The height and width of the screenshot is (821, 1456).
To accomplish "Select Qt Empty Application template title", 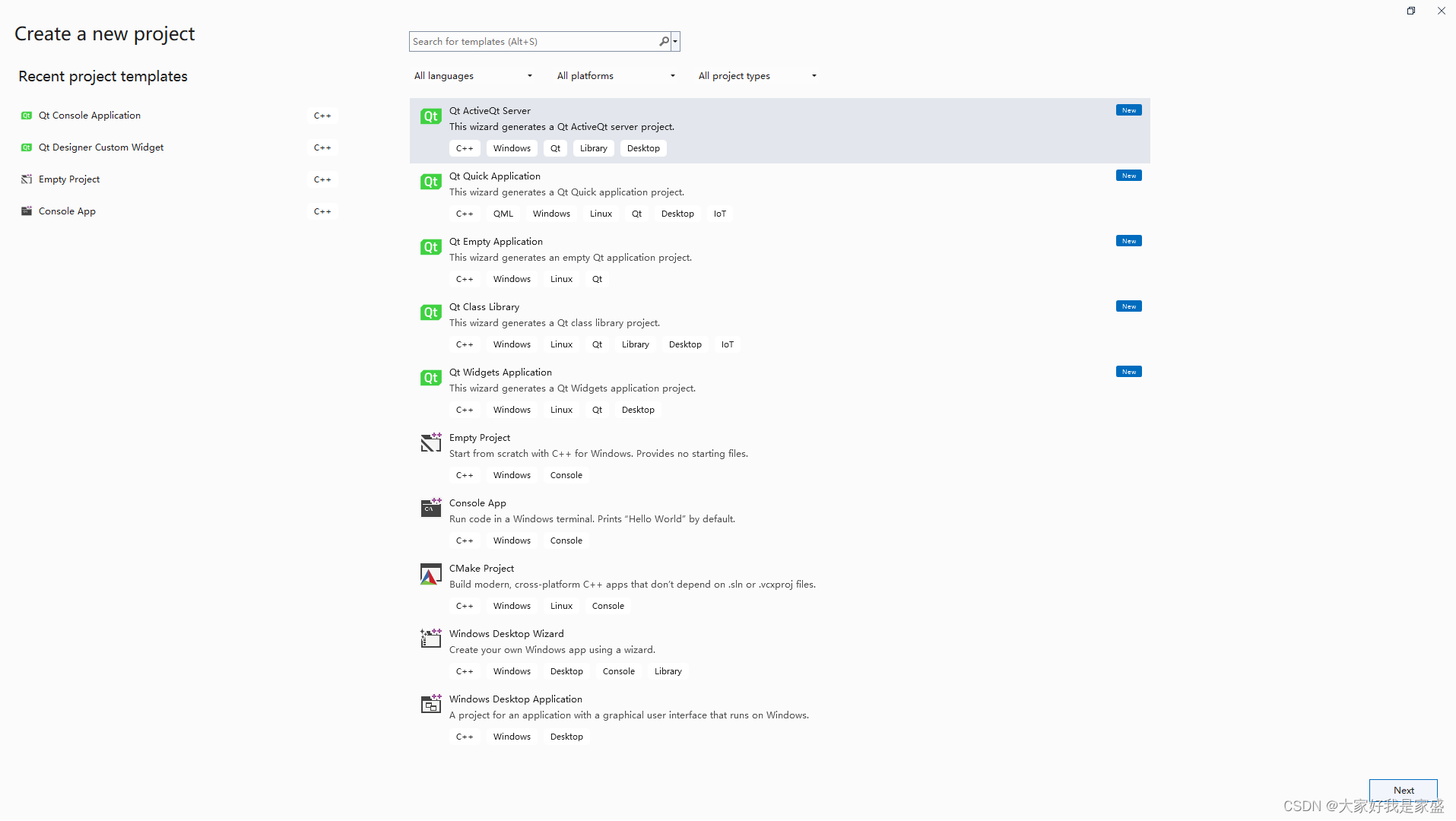I will click(496, 242).
